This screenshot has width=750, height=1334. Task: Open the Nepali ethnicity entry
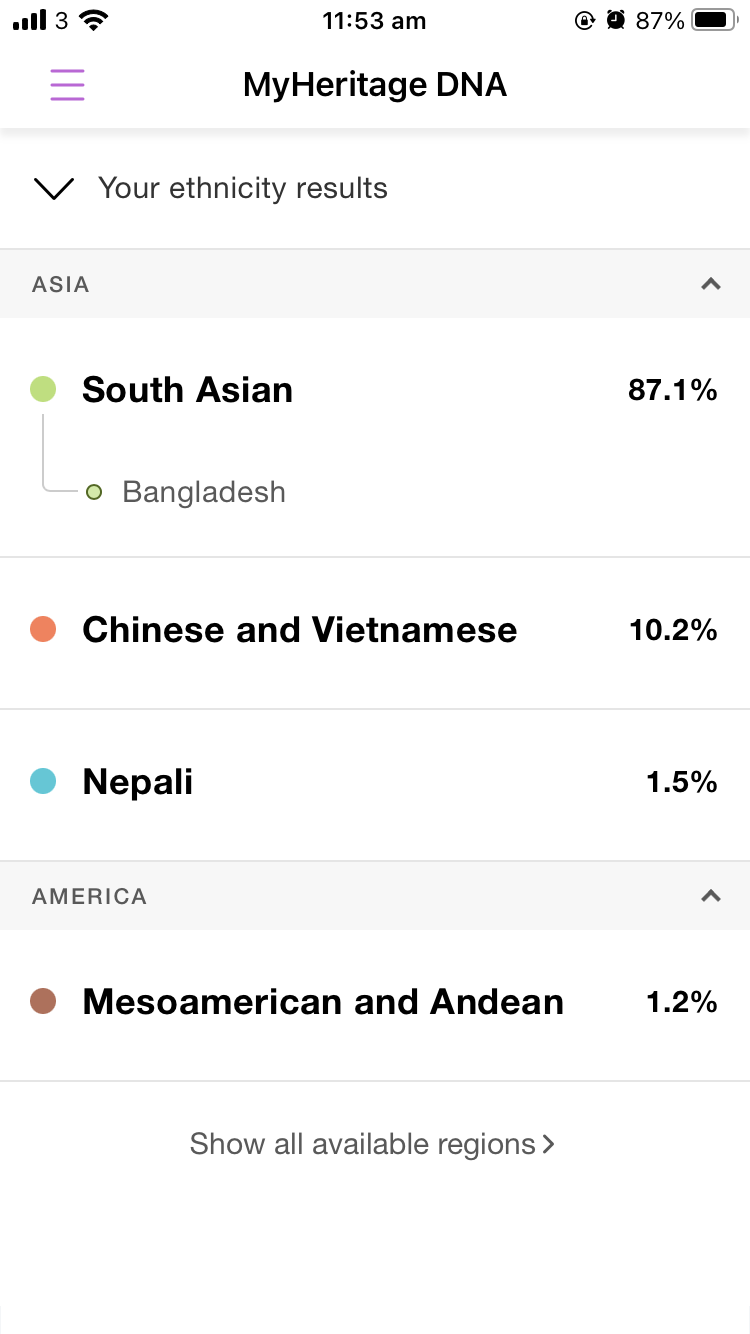coord(138,782)
